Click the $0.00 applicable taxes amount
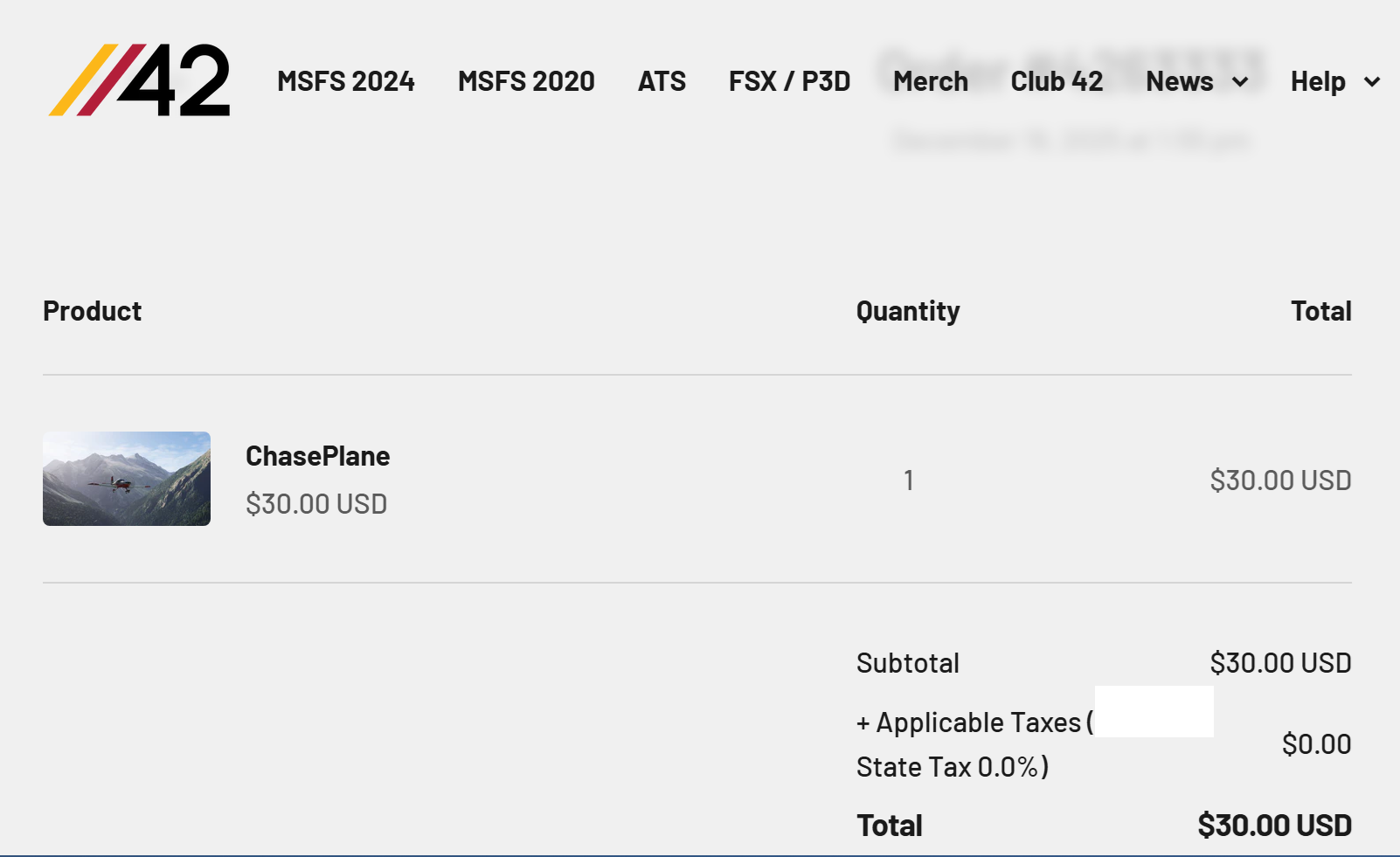1400x857 pixels. (1316, 744)
